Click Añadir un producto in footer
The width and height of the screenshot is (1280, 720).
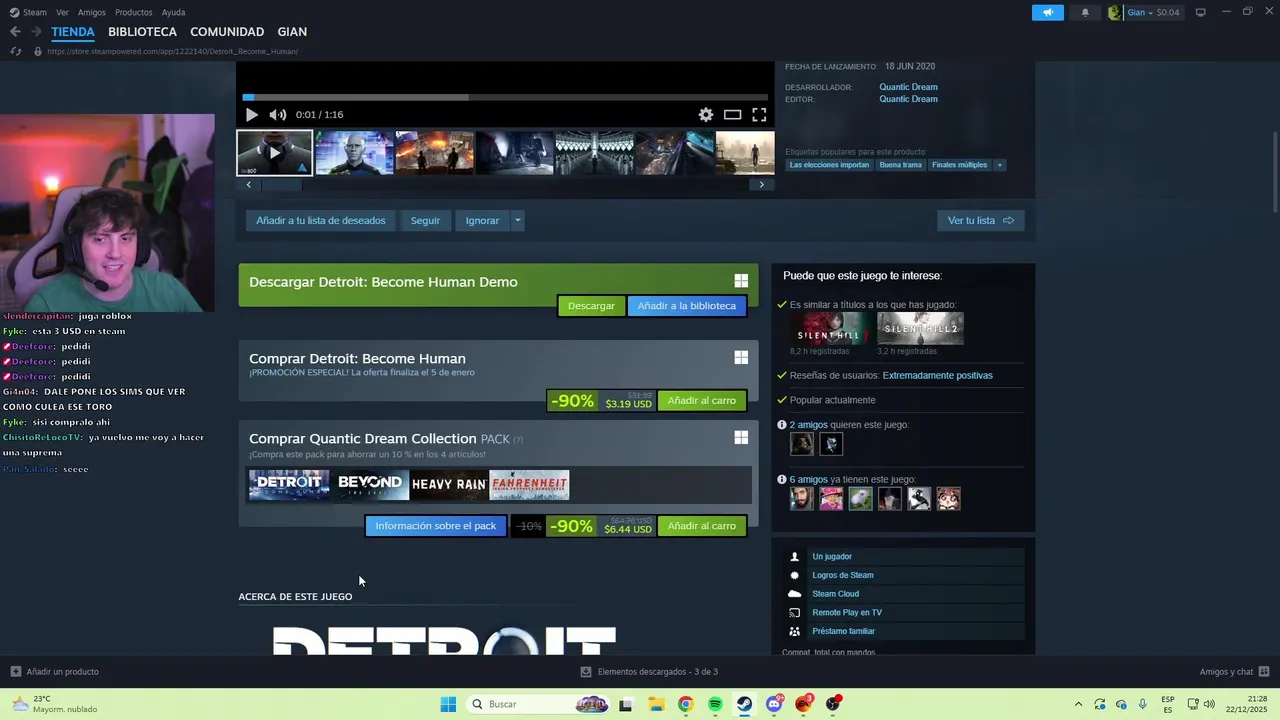pyautogui.click(x=55, y=672)
